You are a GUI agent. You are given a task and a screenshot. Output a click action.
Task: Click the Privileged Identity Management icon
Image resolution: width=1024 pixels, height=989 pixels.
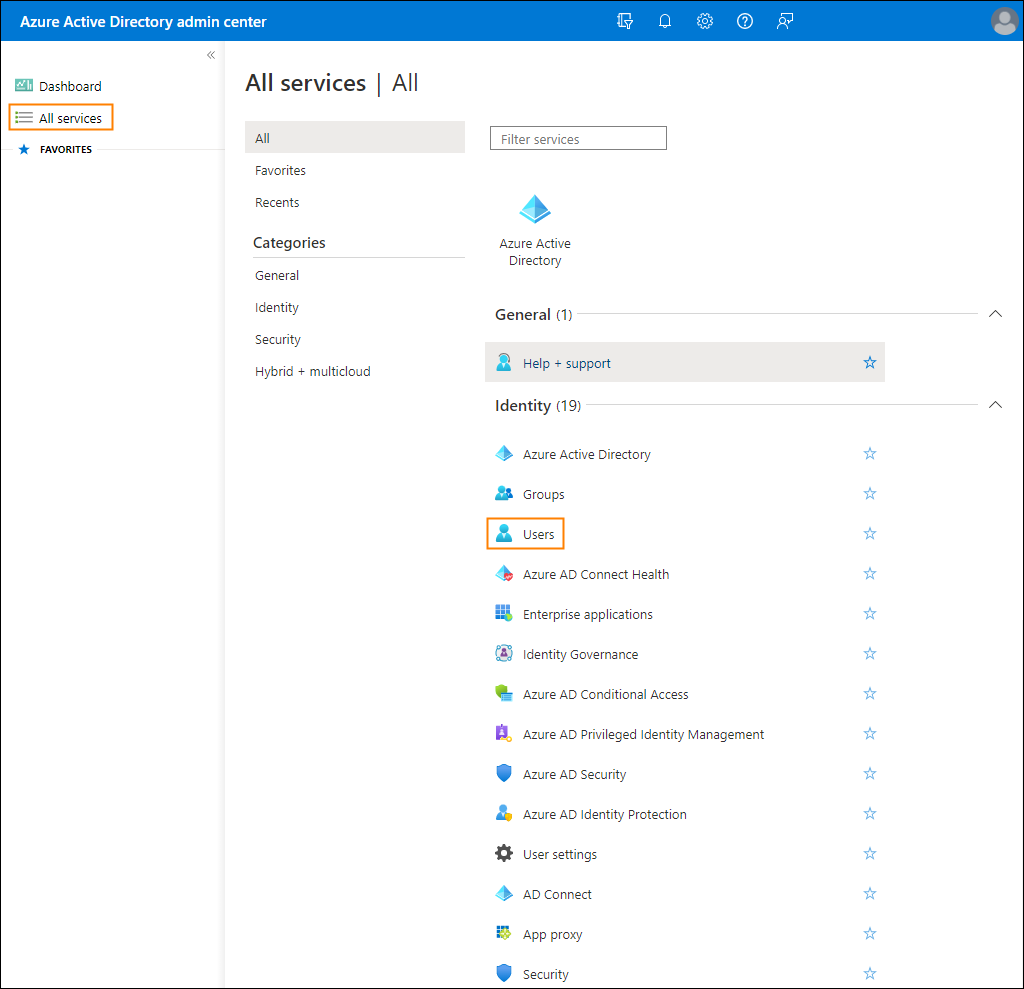click(504, 734)
